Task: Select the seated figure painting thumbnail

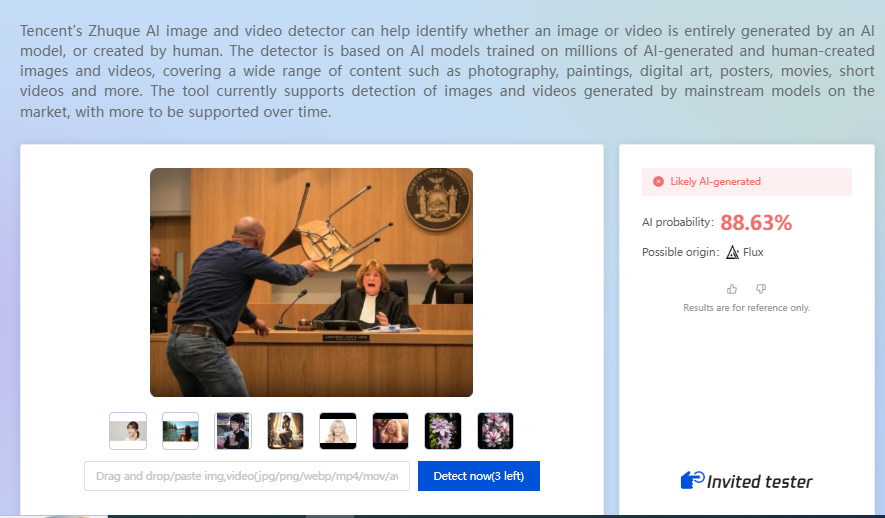Action: click(286, 431)
